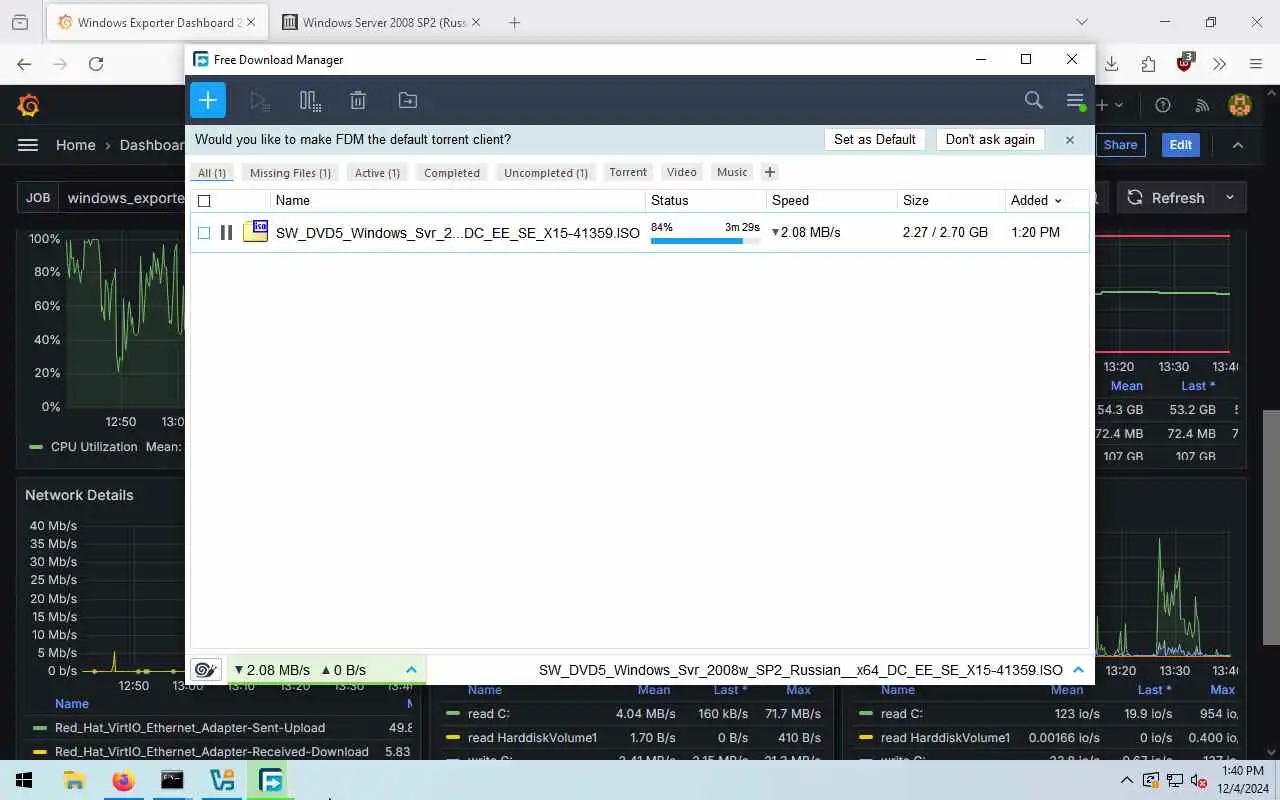This screenshot has width=1280, height=800.
Task: Open browser downloads panel
Action: [x=1111, y=64]
